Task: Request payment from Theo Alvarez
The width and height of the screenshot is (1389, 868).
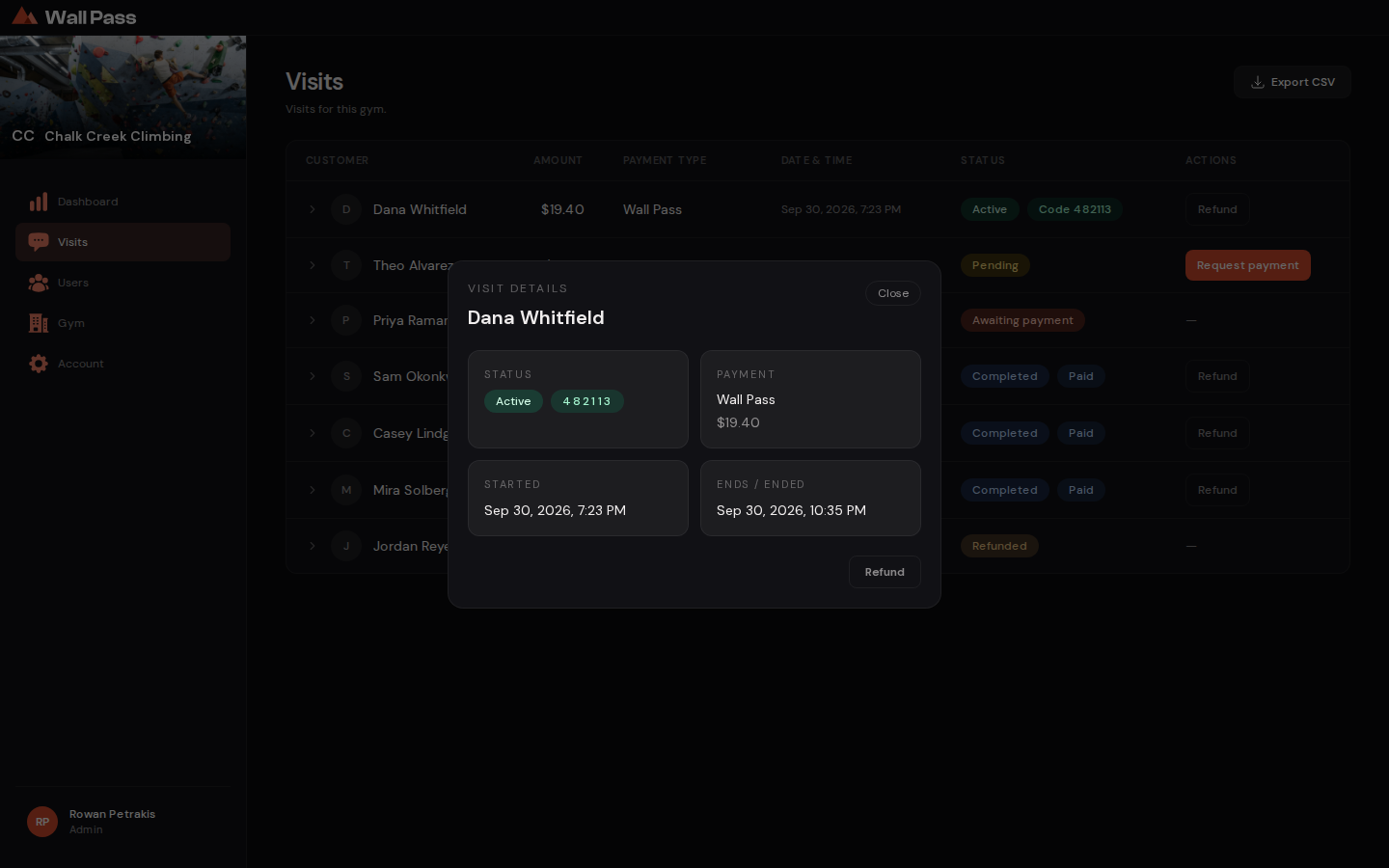Action: pyautogui.click(x=1247, y=265)
